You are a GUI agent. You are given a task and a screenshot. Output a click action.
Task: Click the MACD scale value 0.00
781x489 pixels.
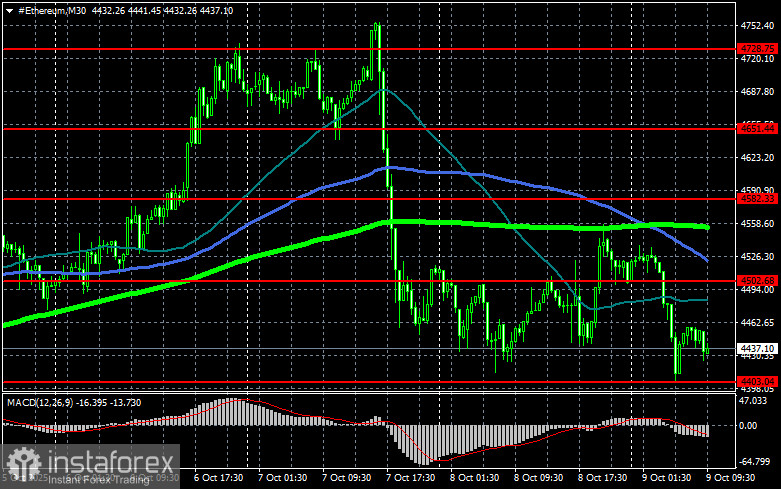pos(748,426)
